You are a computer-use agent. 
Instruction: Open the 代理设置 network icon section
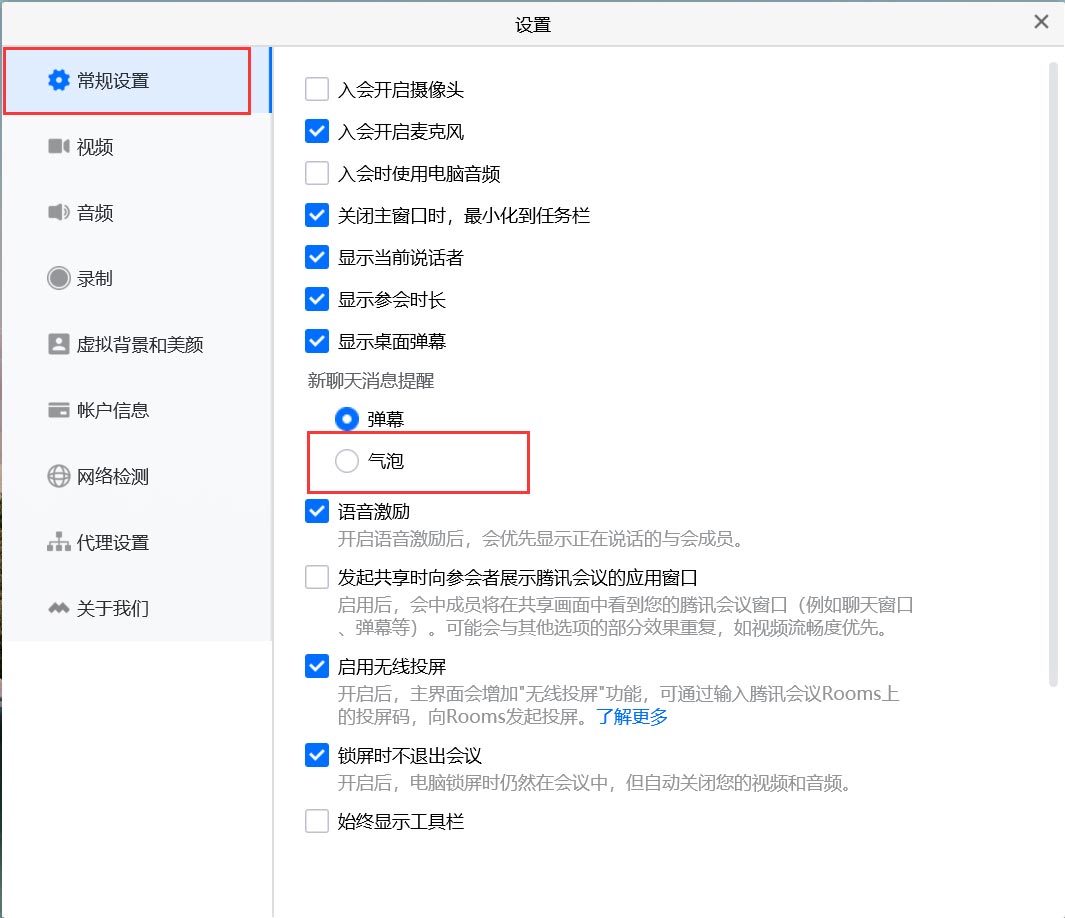(58, 542)
